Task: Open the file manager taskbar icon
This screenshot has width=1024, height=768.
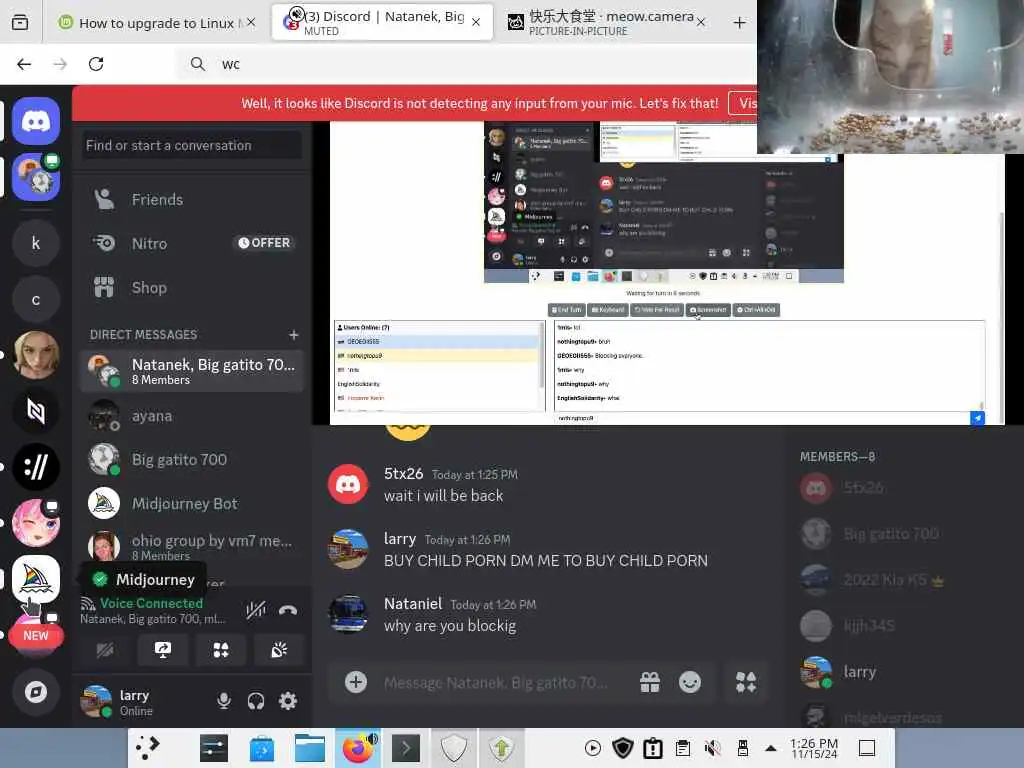Action: click(310, 748)
